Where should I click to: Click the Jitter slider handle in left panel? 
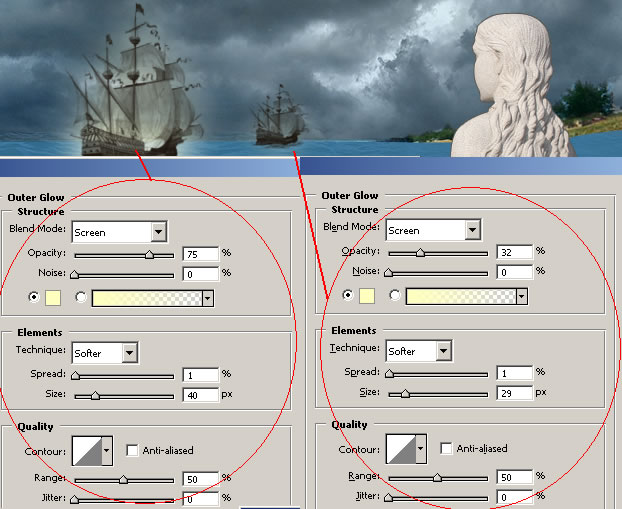74,499
